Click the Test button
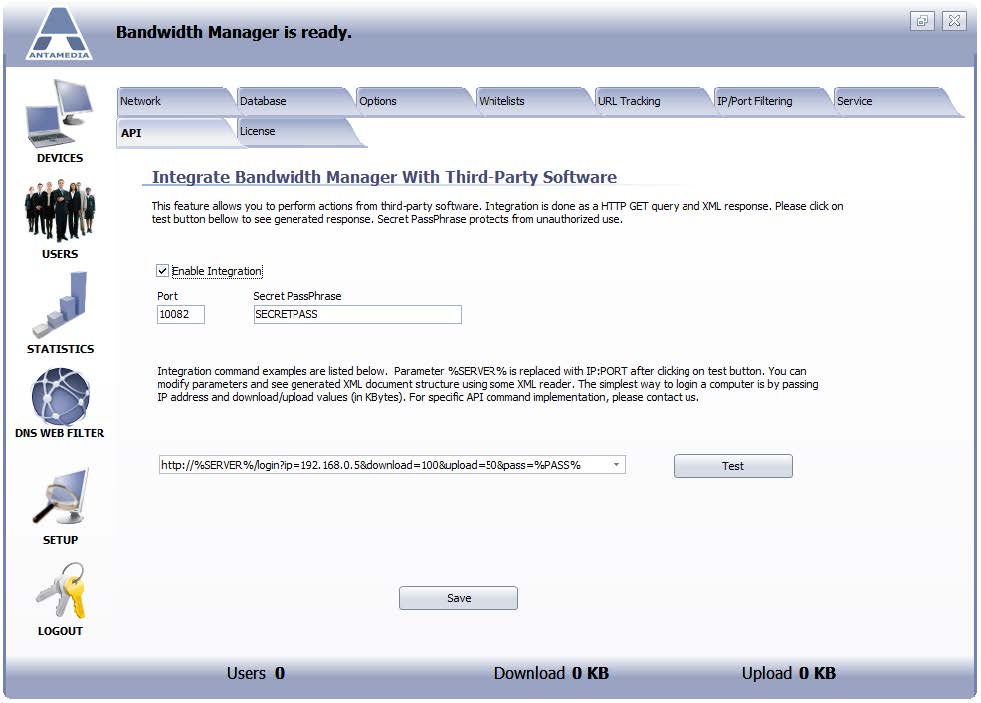 pyautogui.click(x=733, y=466)
